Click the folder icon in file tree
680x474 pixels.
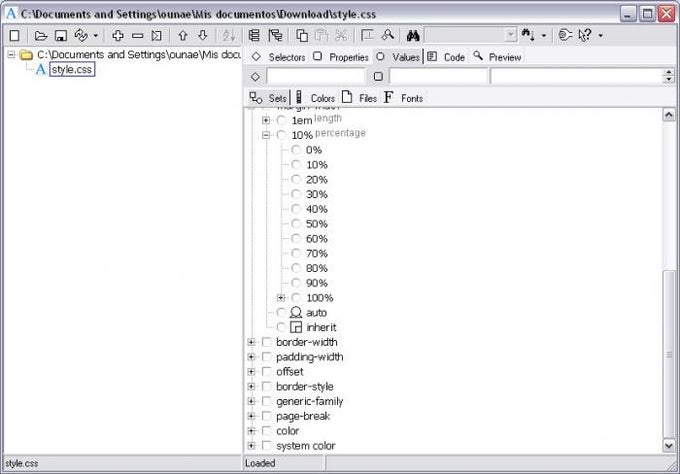tap(27, 55)
